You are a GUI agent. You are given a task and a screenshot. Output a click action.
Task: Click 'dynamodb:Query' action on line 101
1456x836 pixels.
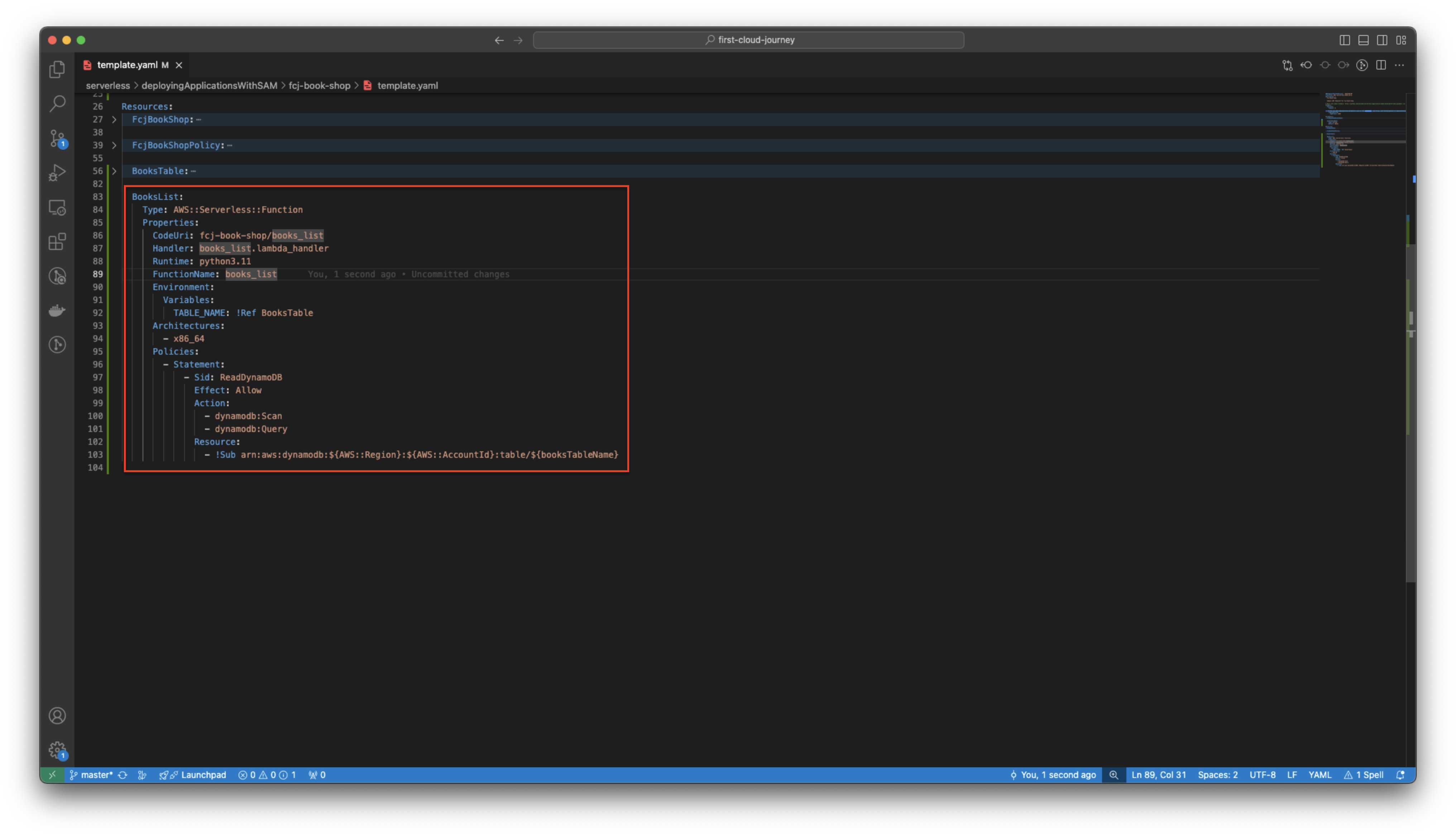click(251, 429)
